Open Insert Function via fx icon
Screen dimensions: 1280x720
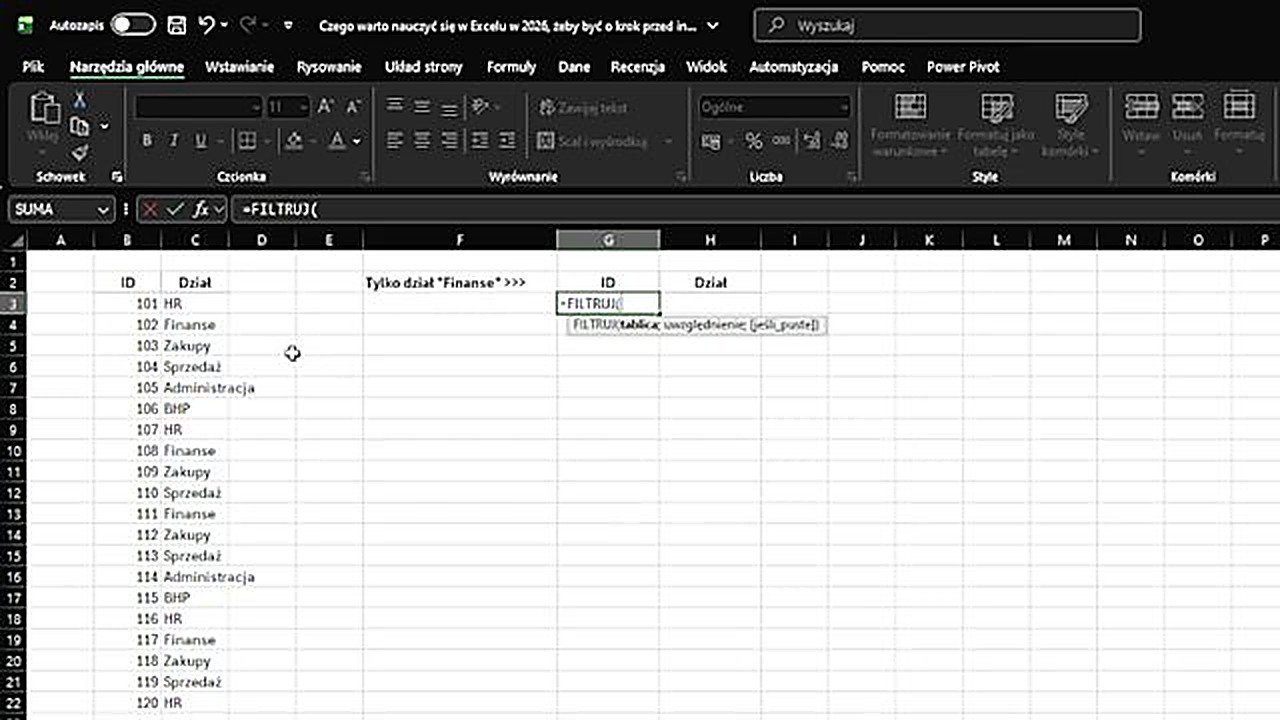[x=200, y=210]
